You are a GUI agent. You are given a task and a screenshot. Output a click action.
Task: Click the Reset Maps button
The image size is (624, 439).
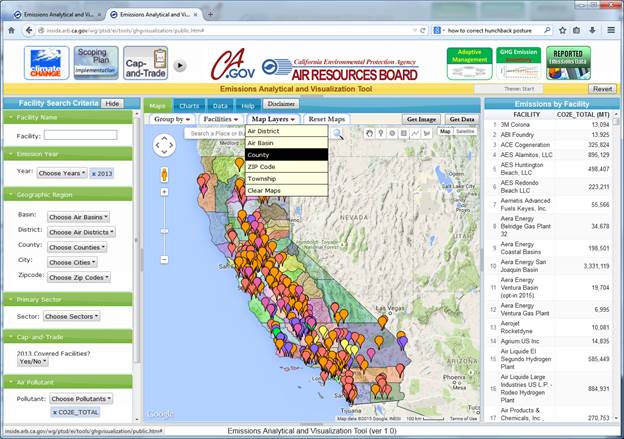tap(327, 119)
